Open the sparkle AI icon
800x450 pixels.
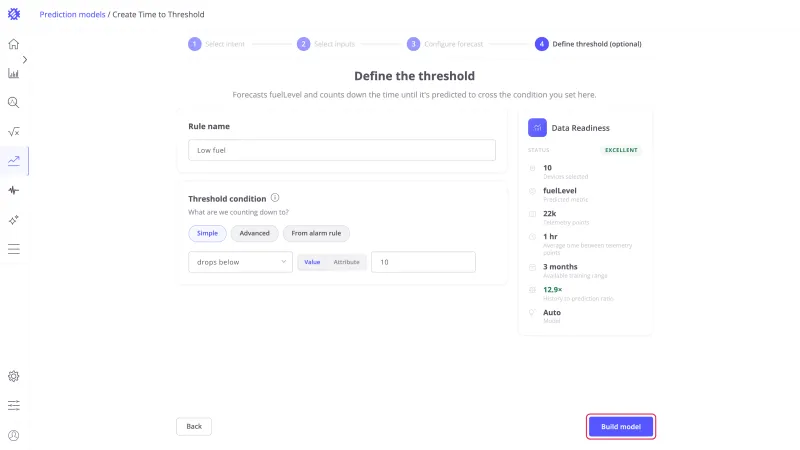pos(14,220)
